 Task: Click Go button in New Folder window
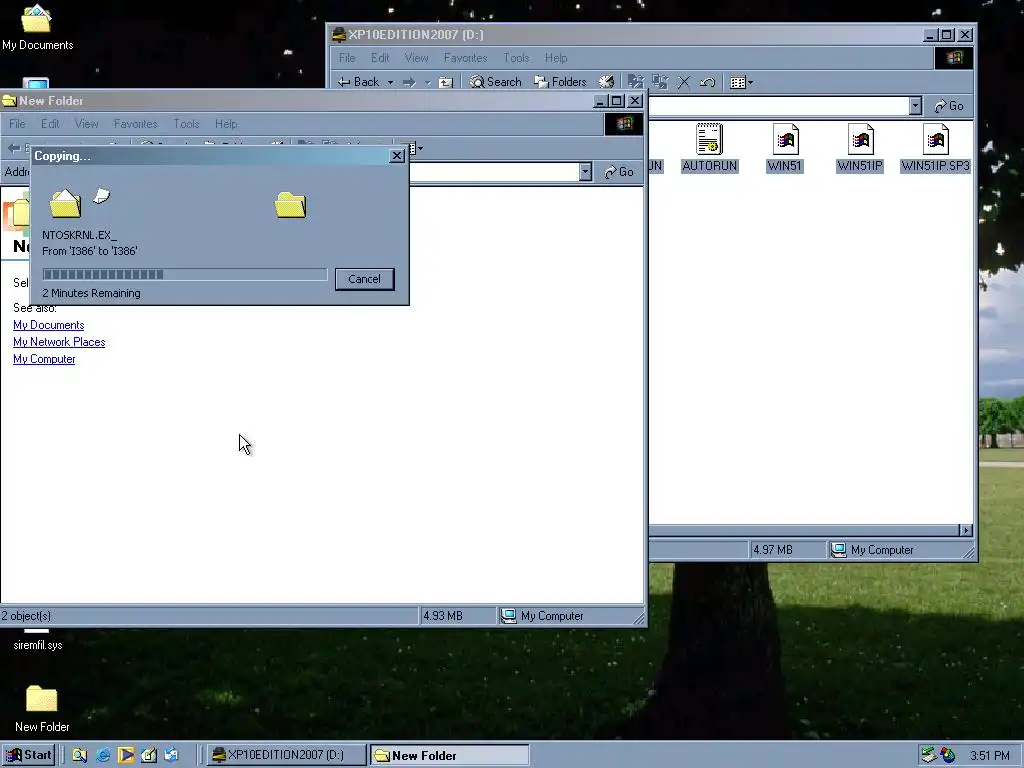point(619,172)
